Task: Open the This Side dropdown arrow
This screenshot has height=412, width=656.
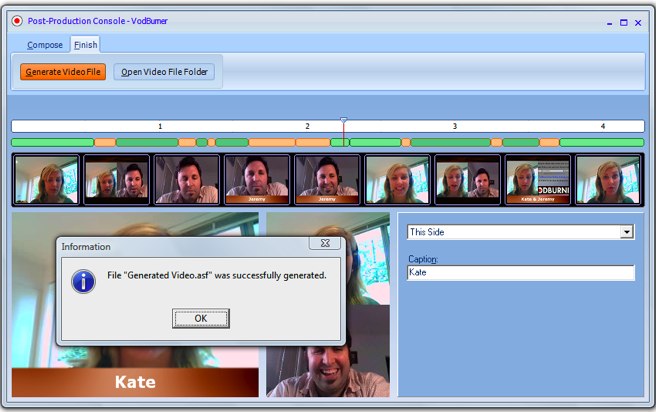Action: pos(626,232)
